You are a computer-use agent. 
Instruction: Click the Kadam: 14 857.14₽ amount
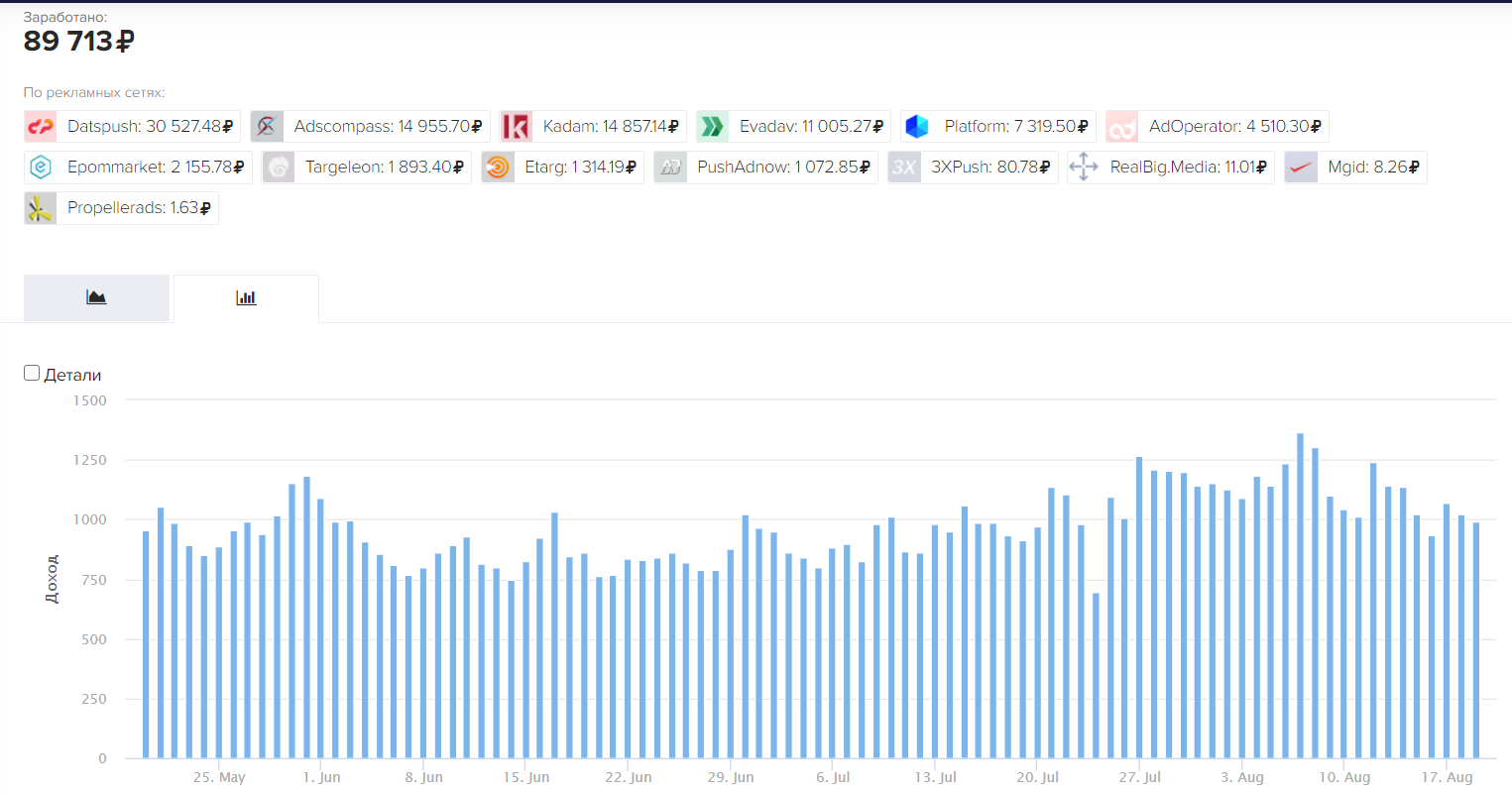pos(611,127)
